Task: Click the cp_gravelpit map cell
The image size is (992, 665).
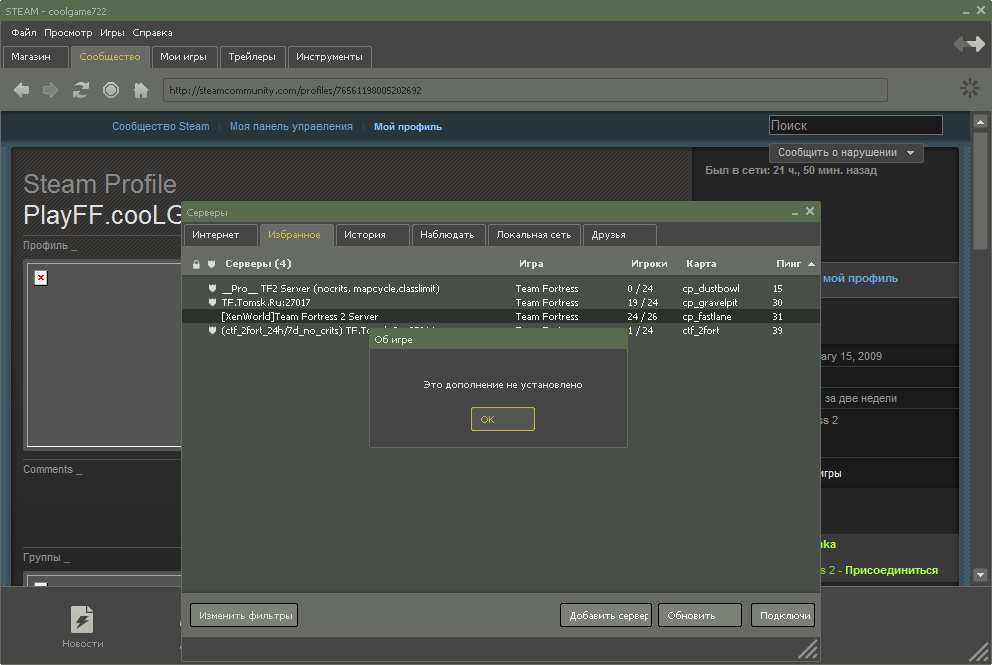Action: point(710,302)
